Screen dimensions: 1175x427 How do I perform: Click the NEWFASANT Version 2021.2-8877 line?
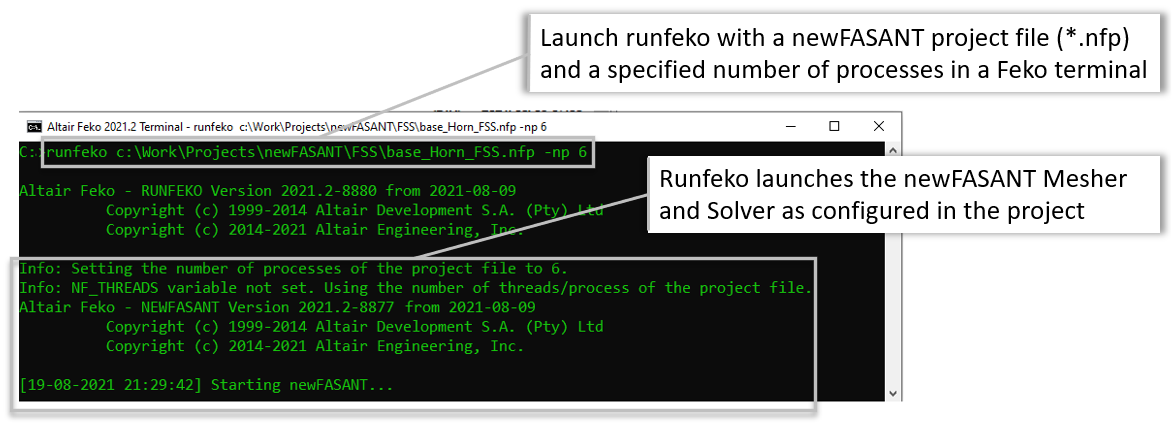(277, 307)
